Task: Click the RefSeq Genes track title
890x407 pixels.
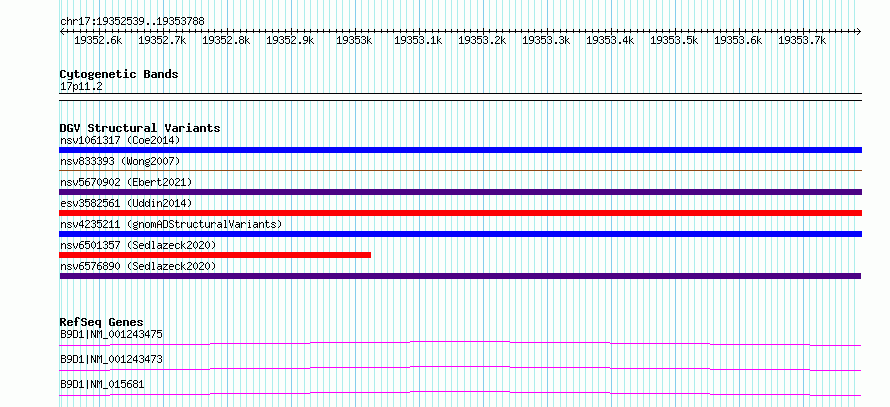Action: [x=102, y=322]
